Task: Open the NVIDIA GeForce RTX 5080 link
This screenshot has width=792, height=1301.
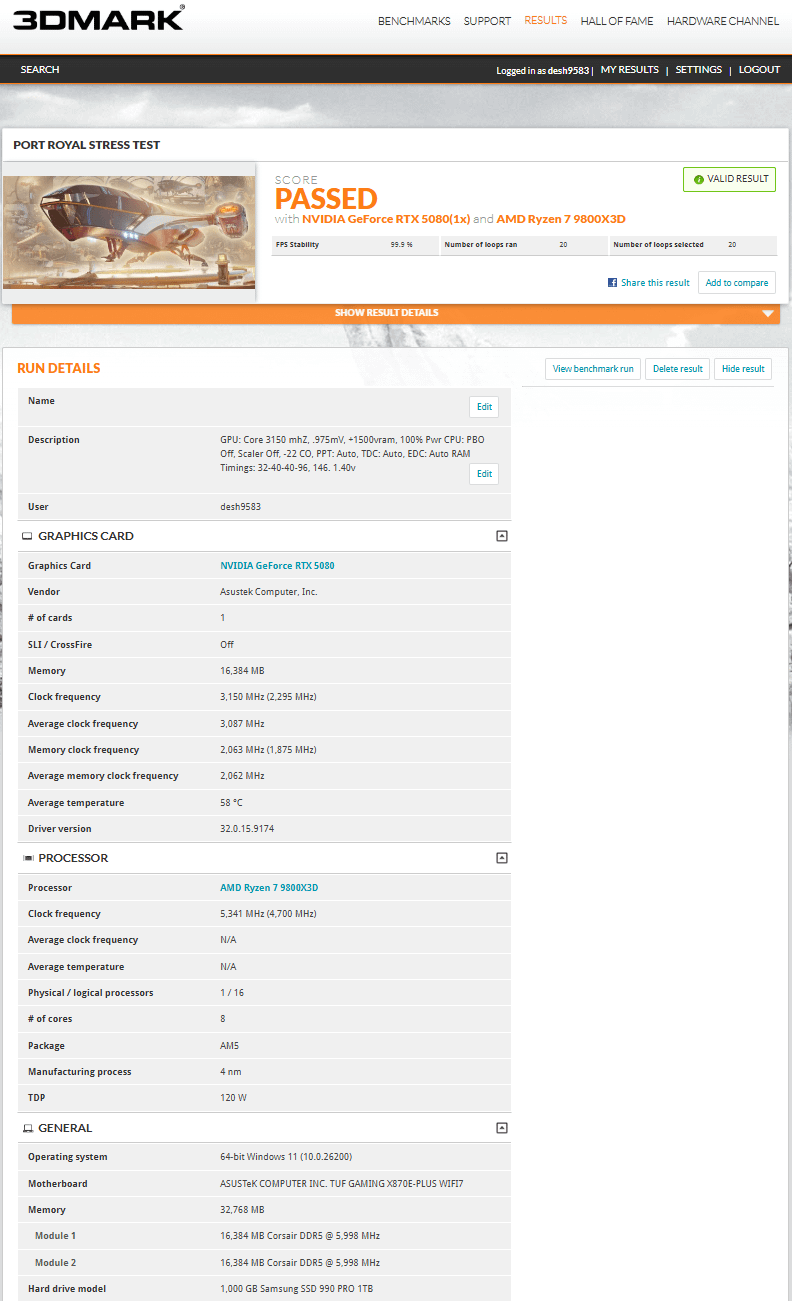Action: pyautogui.click(x=277, y=566)
